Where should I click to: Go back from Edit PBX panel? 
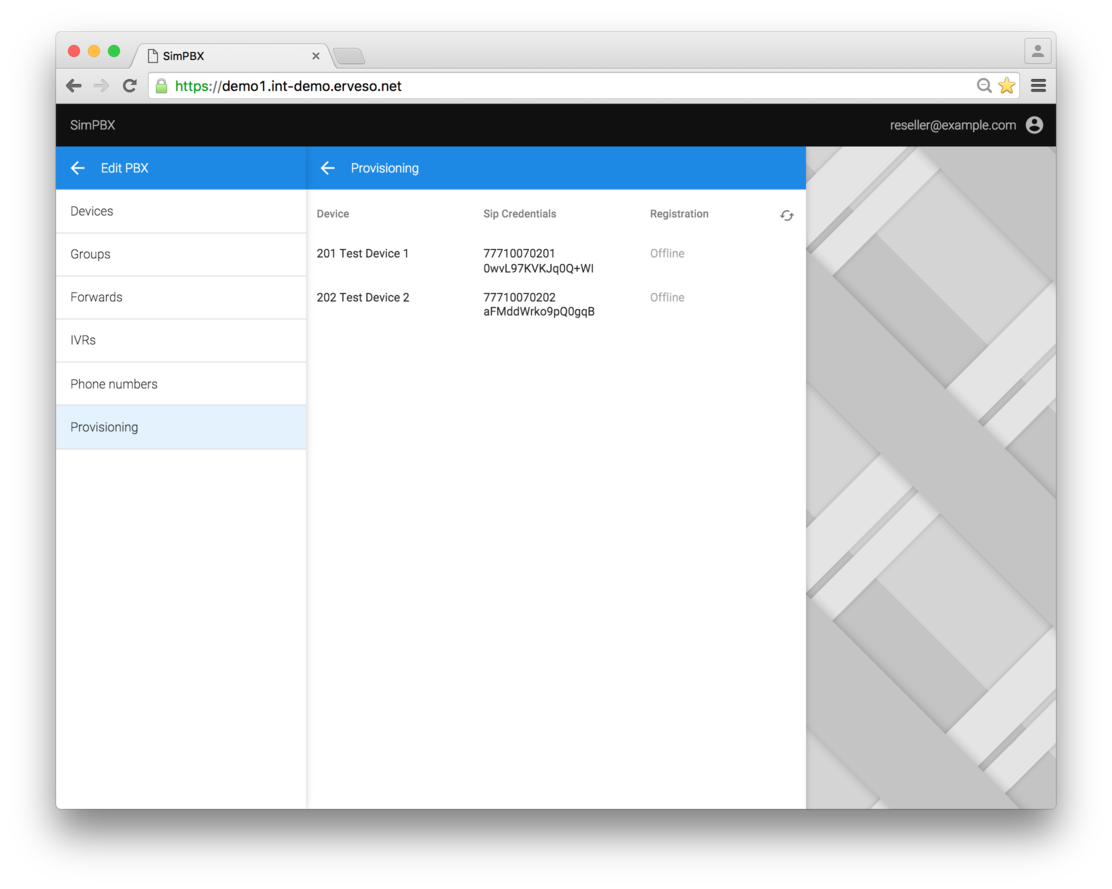tap(78, 168)
